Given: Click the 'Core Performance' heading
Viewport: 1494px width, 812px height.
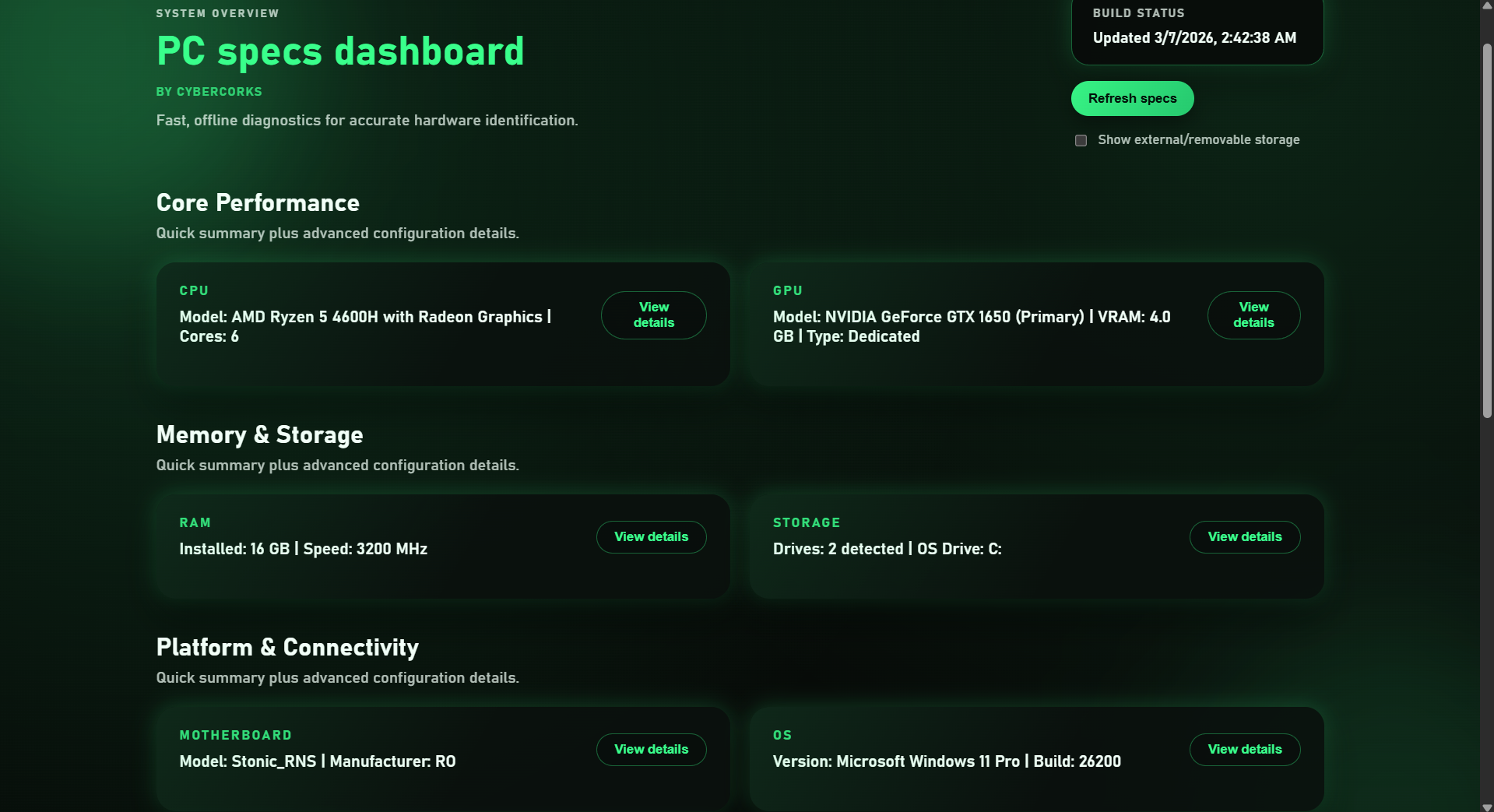Looking at the screenshot, I should pos(258,203).
